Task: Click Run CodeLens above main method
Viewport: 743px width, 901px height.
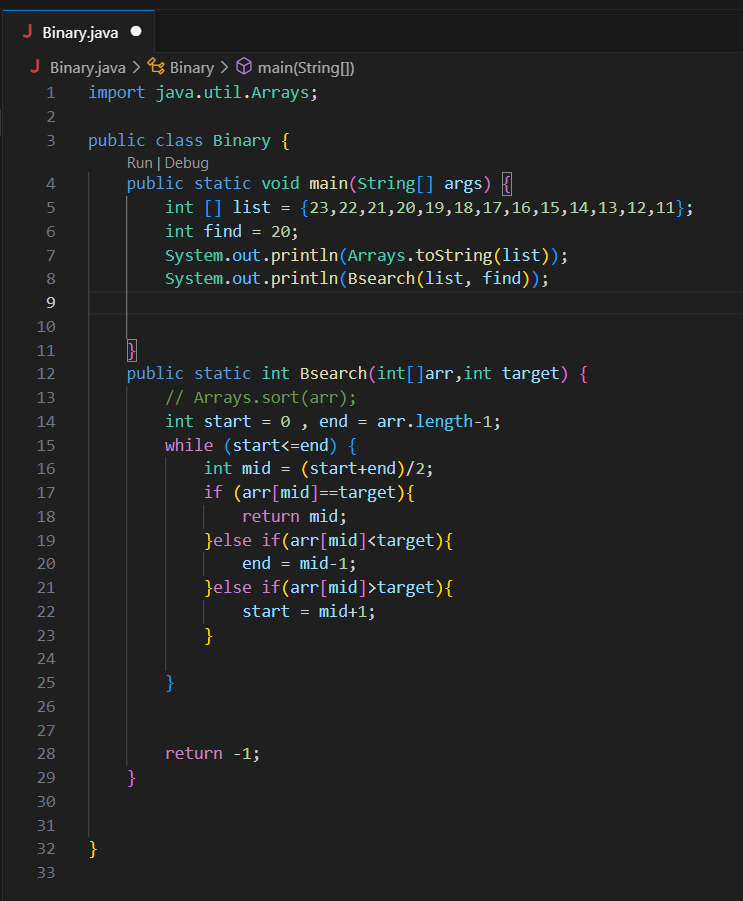Action: point(140,163)
